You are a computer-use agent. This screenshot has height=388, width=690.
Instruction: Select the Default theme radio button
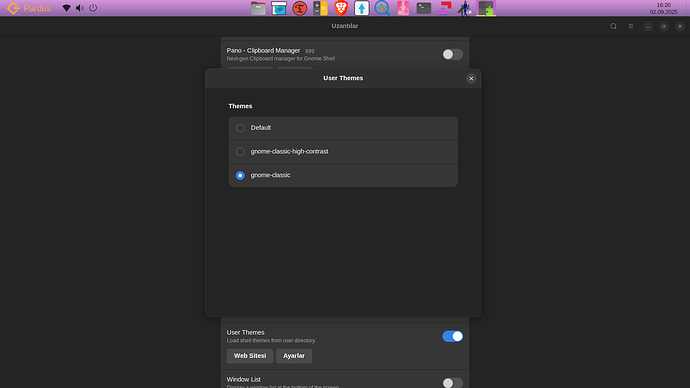point(240,128)
